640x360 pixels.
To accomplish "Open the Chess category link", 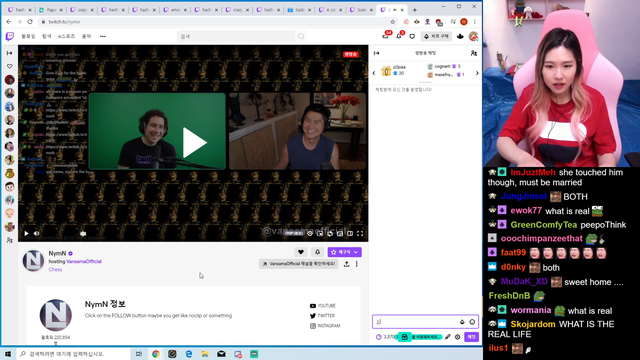I will pos(55,269).
